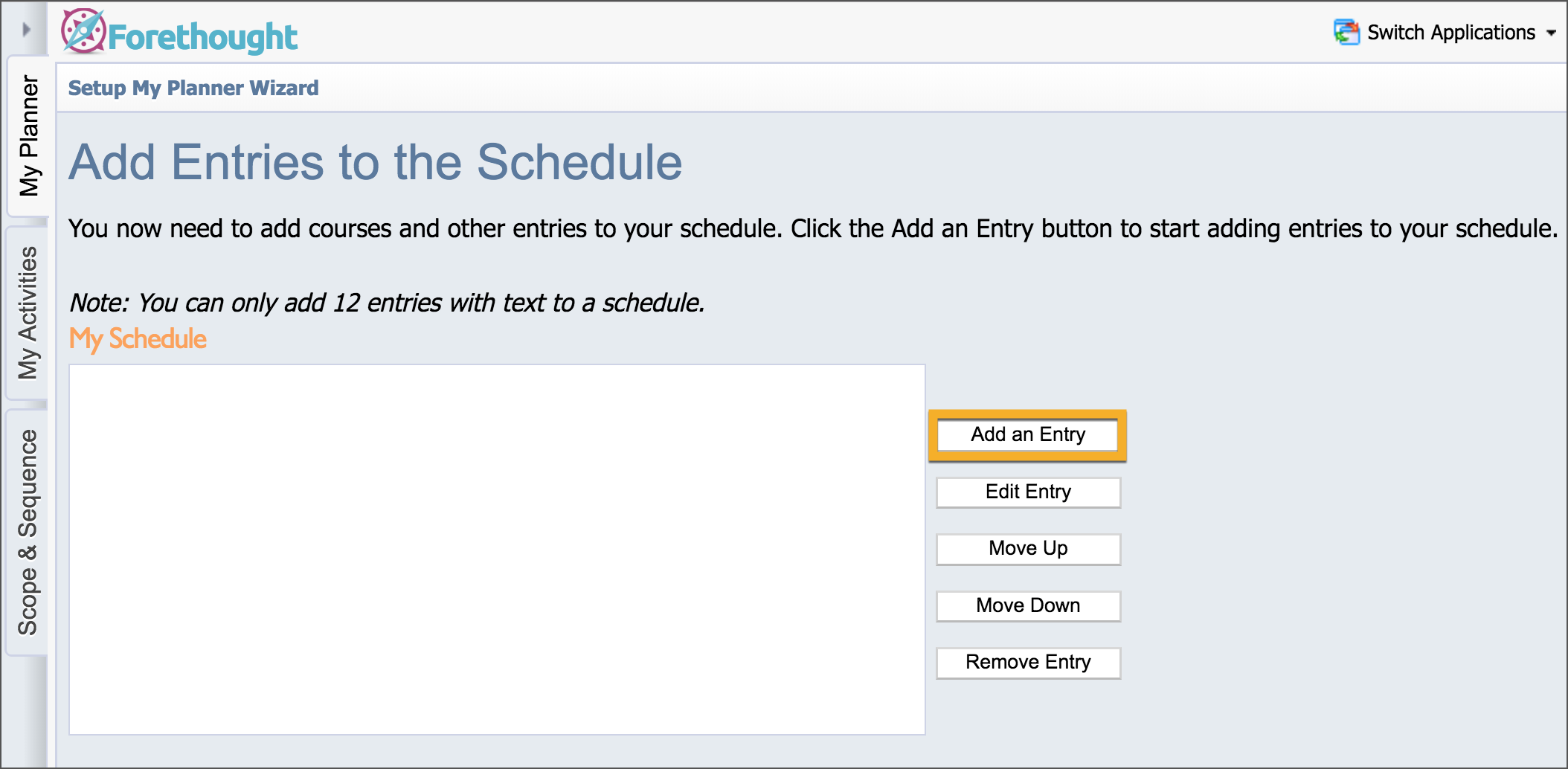Click the instruction paragraph about adding courses
1568x769 pixels.
[x=812, y=228]
